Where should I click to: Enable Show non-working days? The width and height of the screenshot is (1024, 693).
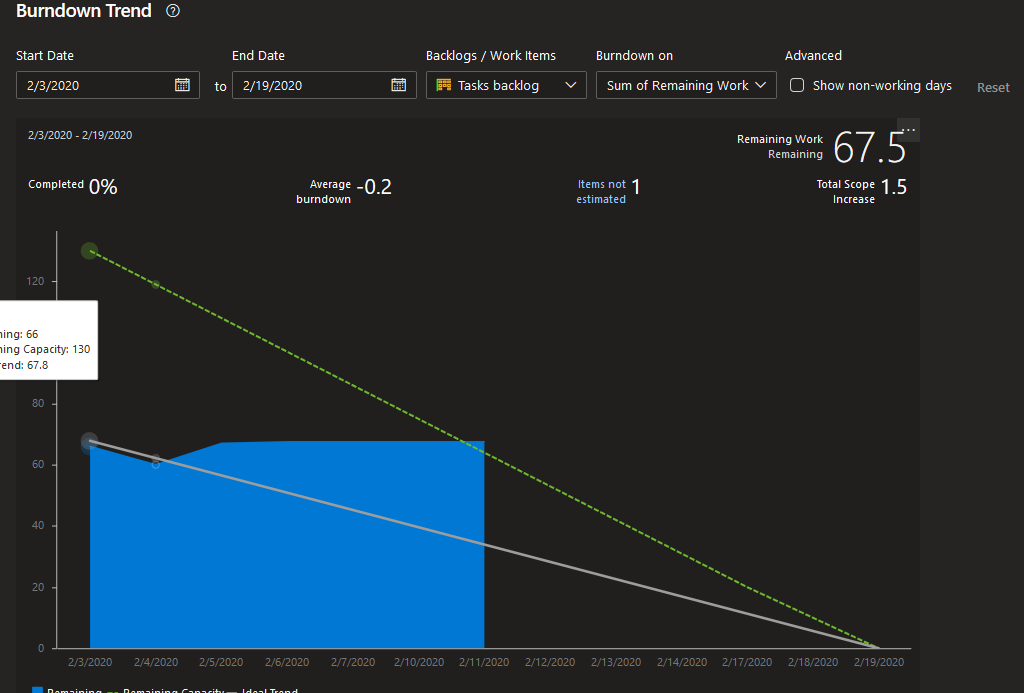point(796,86)
